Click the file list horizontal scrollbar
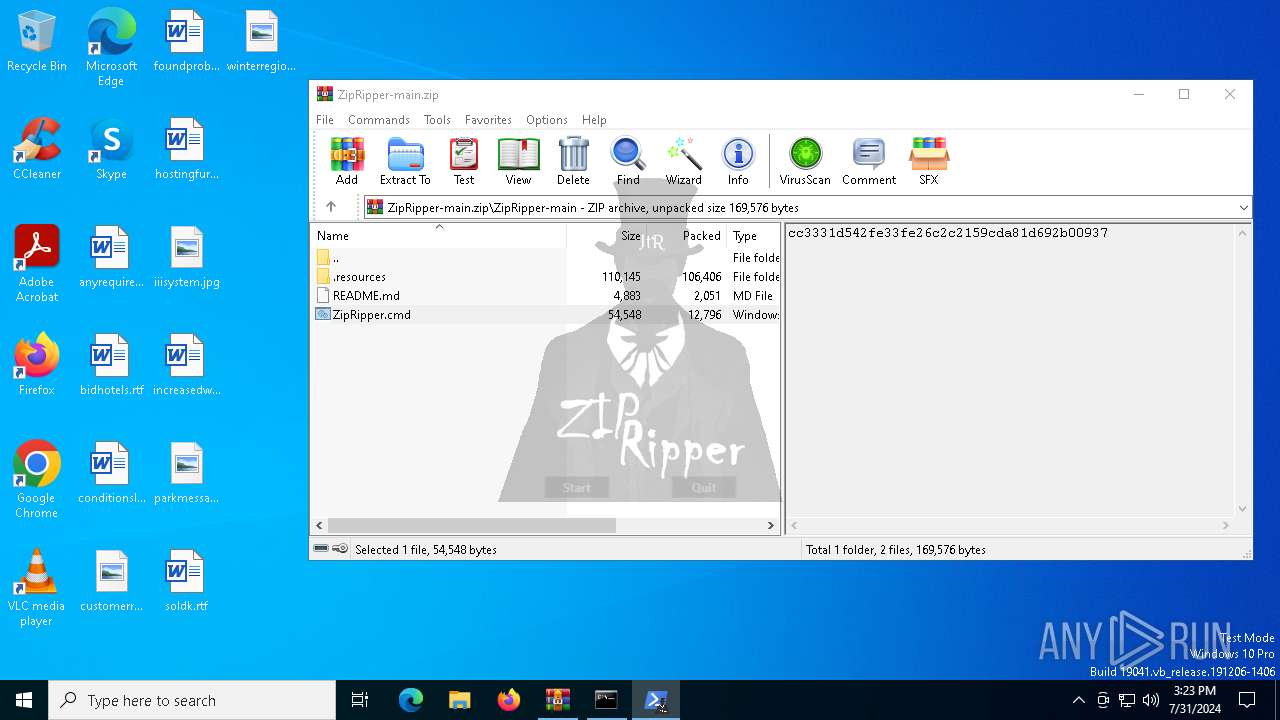1280x720 pixels. coord(472,525)
